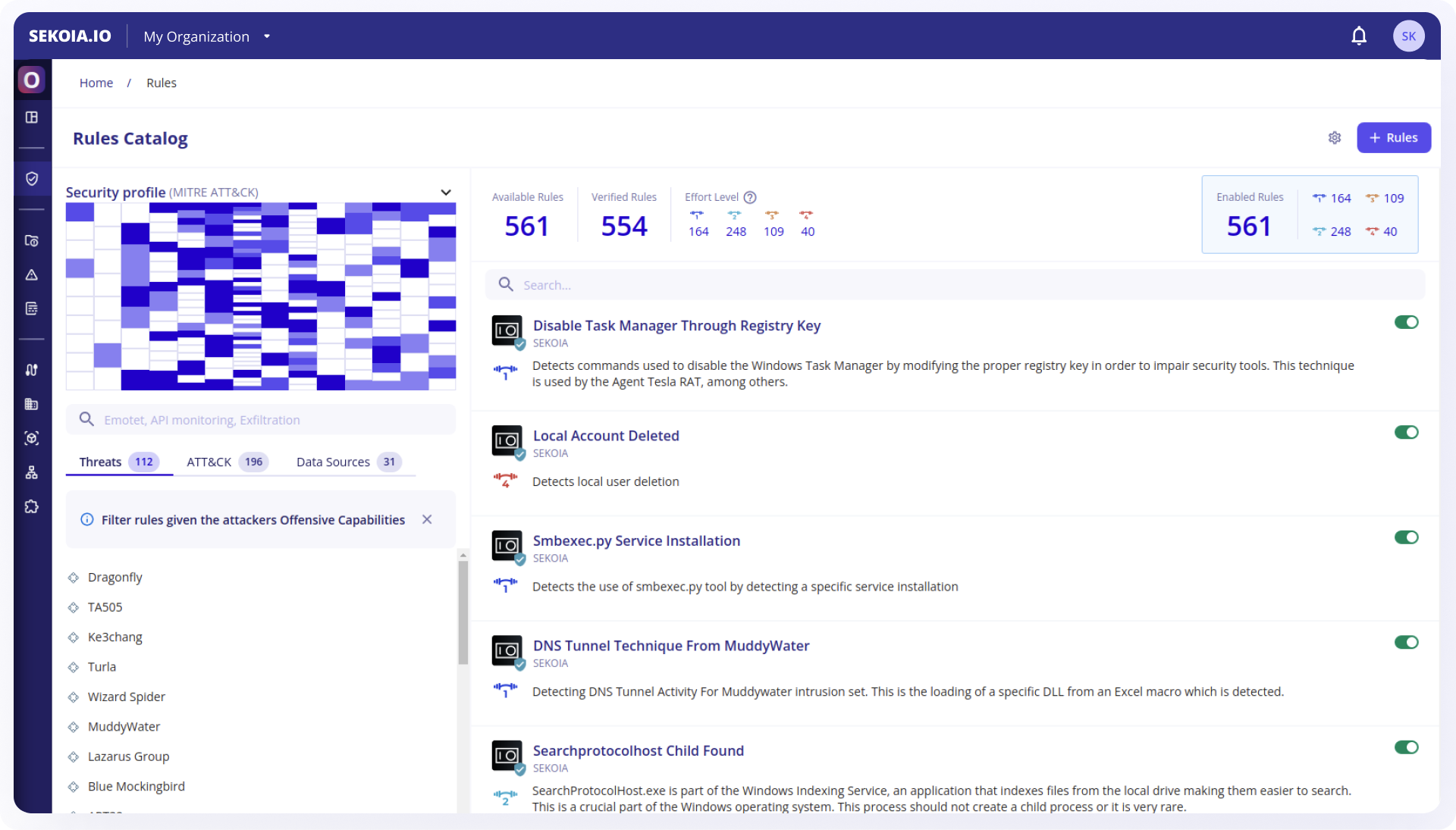The image size is (1456, 830).
Task: Click the Local Account Deleted rule logo icon
Action: coord(507,440)
